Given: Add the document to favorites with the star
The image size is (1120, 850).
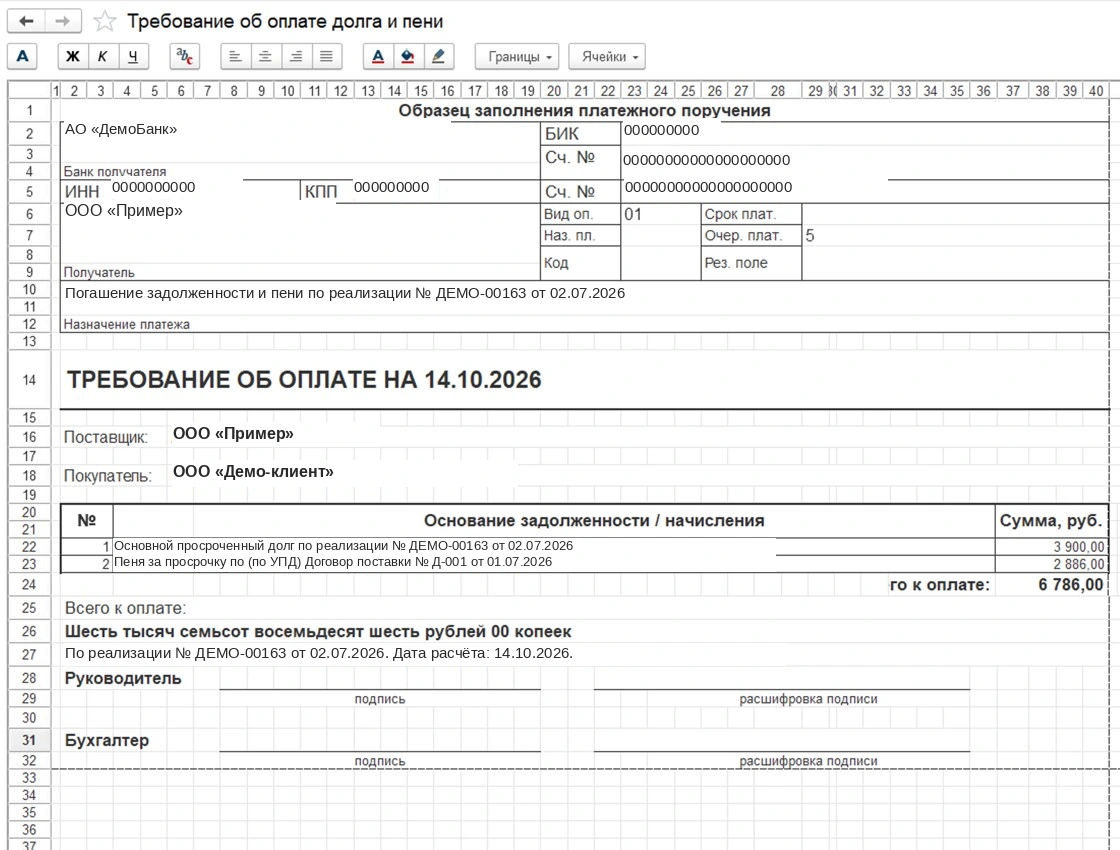Looking at the screenshot, I should [104, 21].
